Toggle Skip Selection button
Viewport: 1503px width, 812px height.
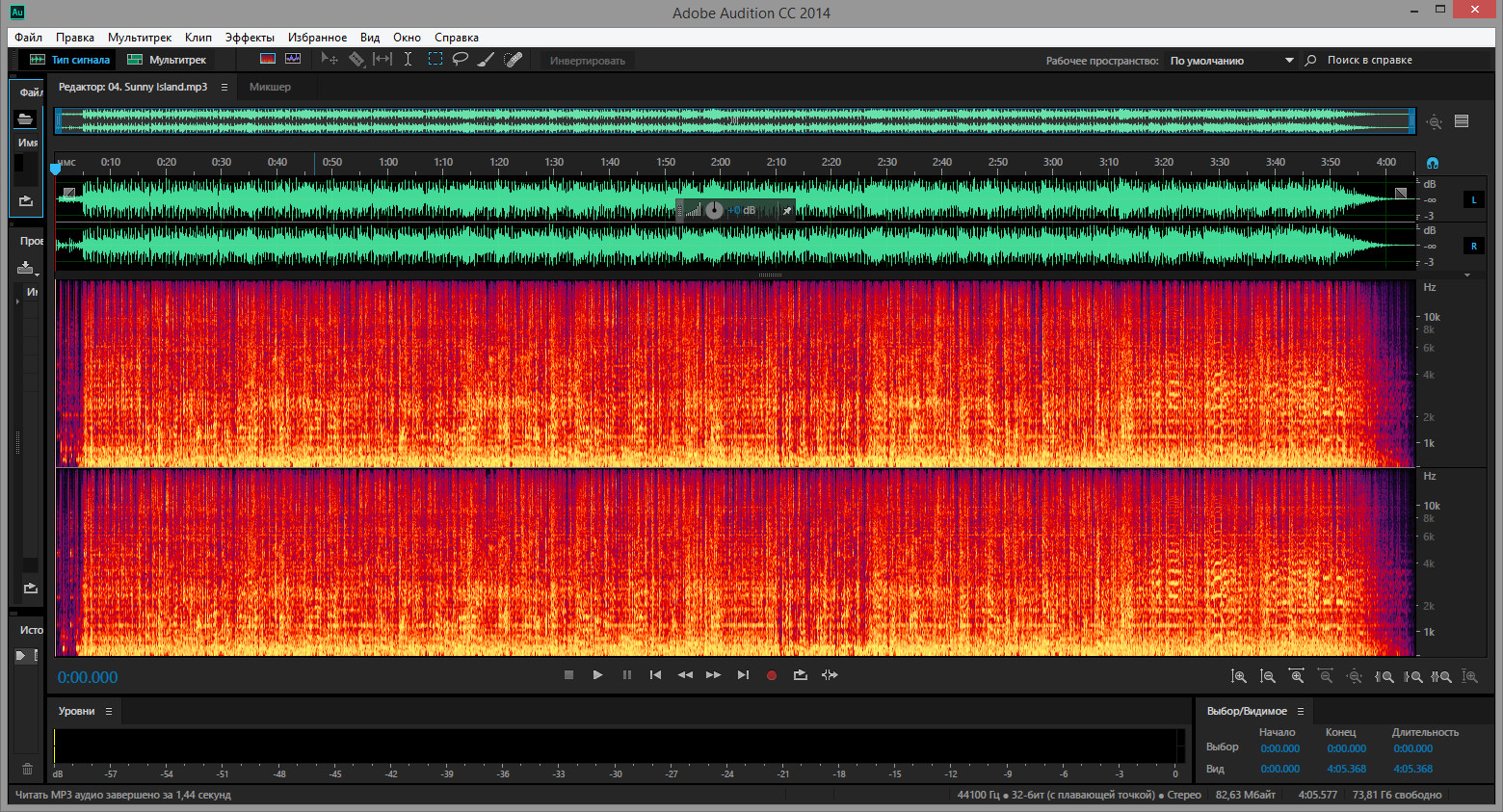830,675
